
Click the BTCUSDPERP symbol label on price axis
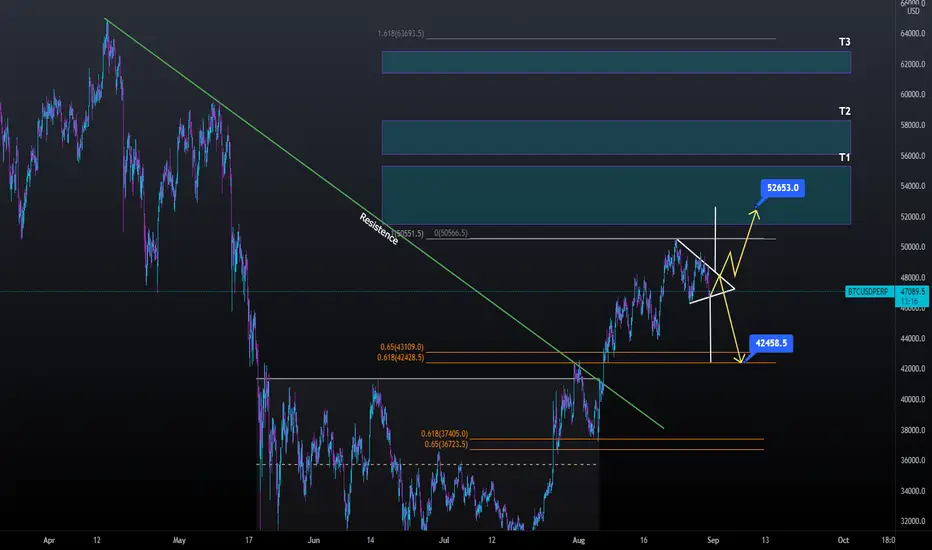click(x=870, y=292)
